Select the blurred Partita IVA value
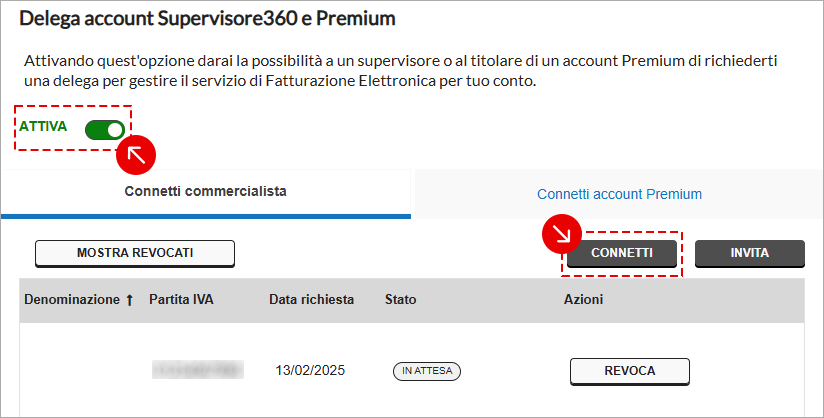The width and height of the screenshot is (824, 418). [198, 370]
